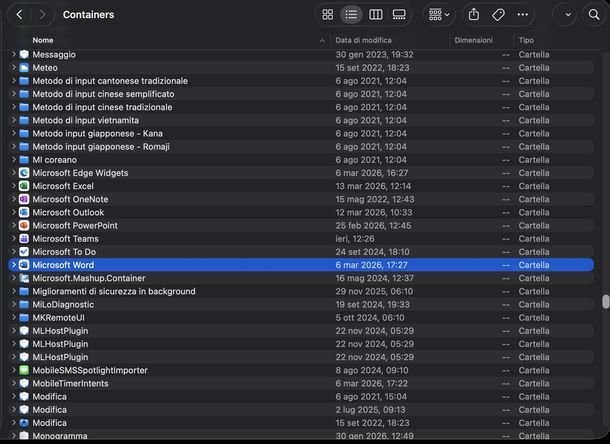Click the MobileSMSSpotlightImporter green icon

tap(24, 370)
